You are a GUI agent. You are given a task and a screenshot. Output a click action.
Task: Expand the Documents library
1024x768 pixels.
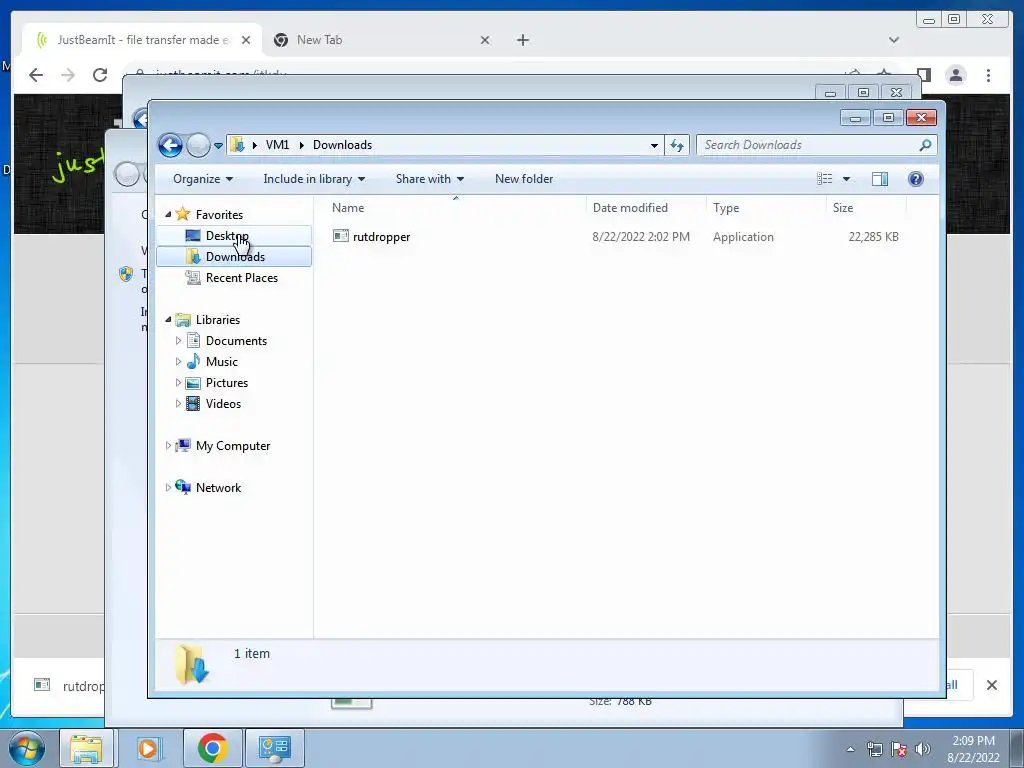[x=178, y=340]
